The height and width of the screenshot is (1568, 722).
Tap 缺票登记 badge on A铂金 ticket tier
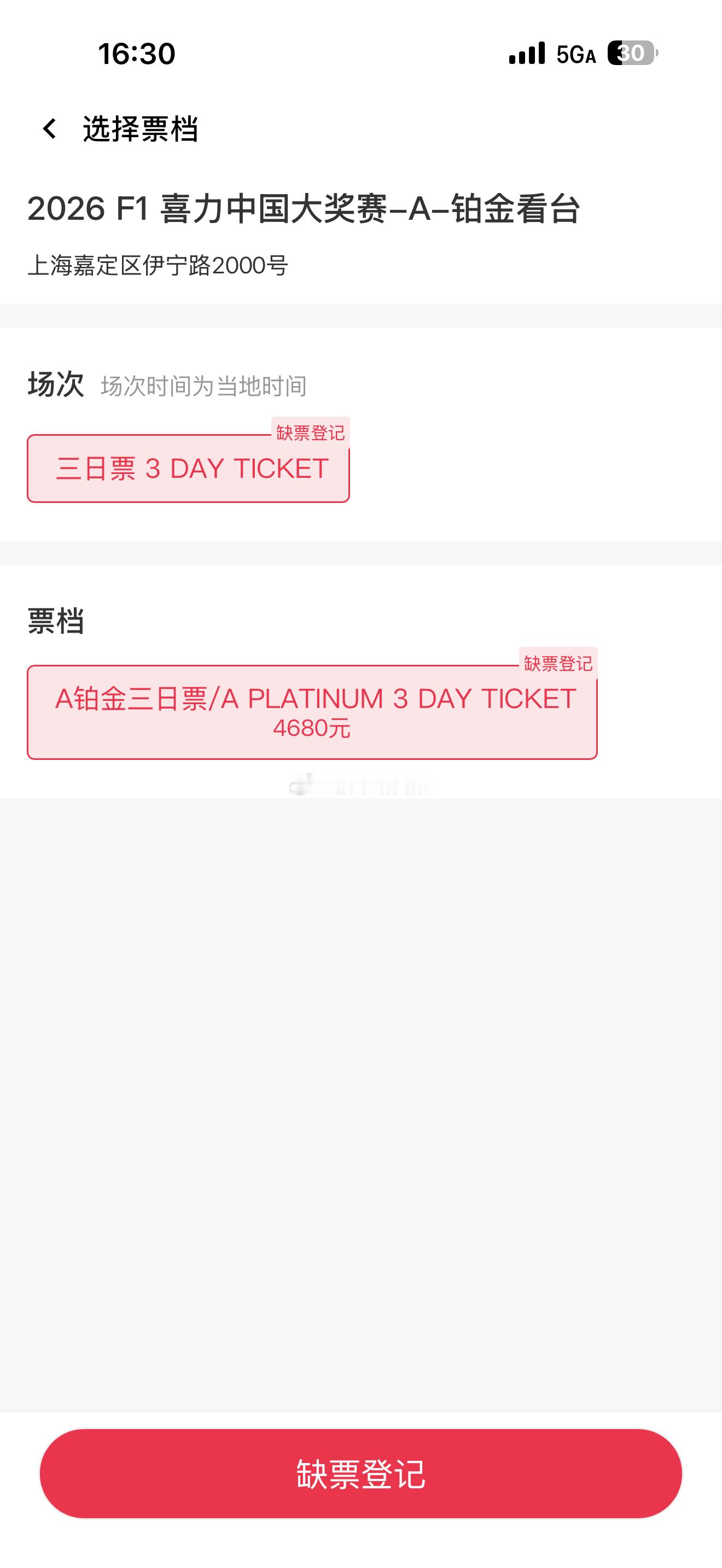pyautogui.click(x=558, y=662)
